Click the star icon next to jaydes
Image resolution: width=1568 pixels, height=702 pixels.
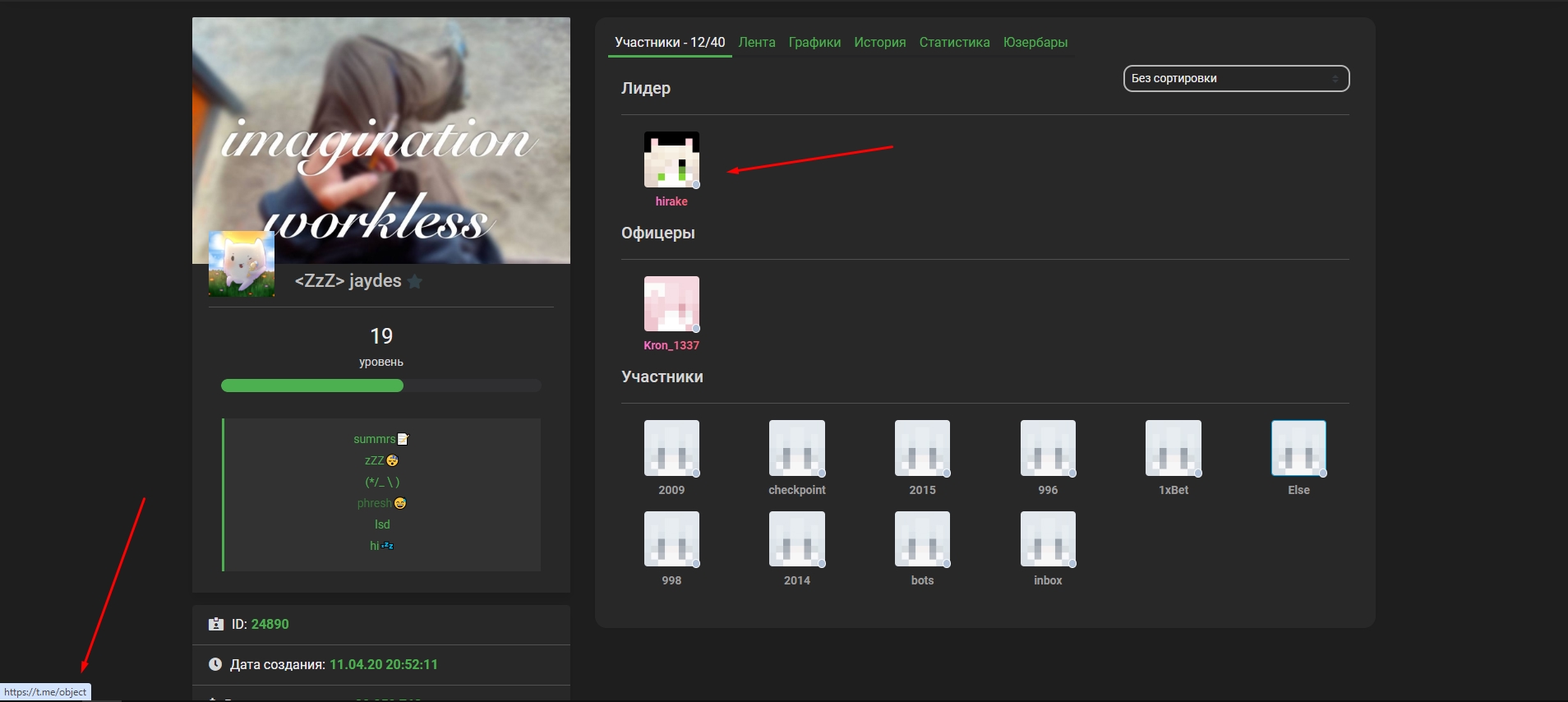415,281
